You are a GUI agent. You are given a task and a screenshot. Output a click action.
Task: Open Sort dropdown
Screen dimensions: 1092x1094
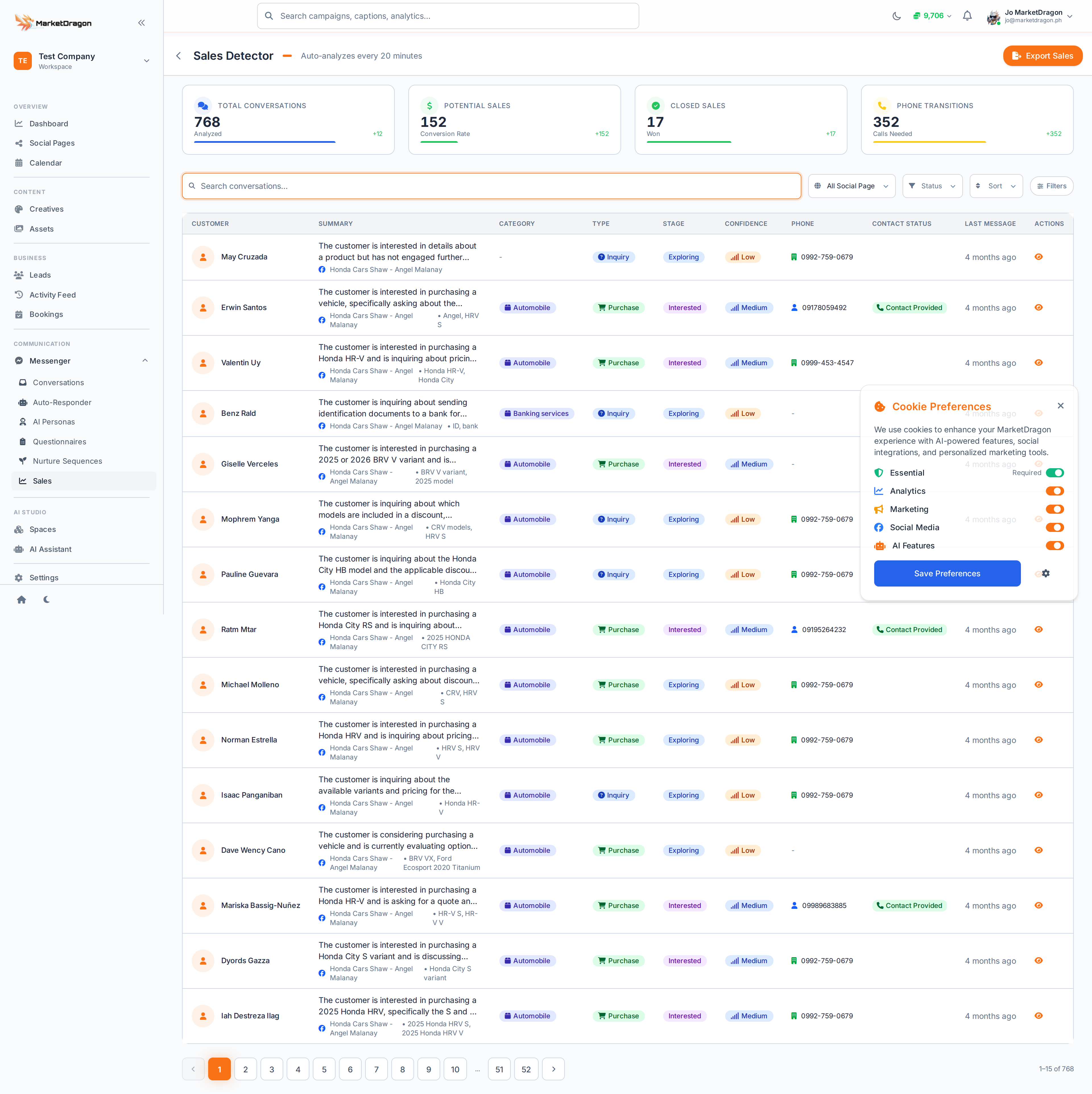click(996, 186)
